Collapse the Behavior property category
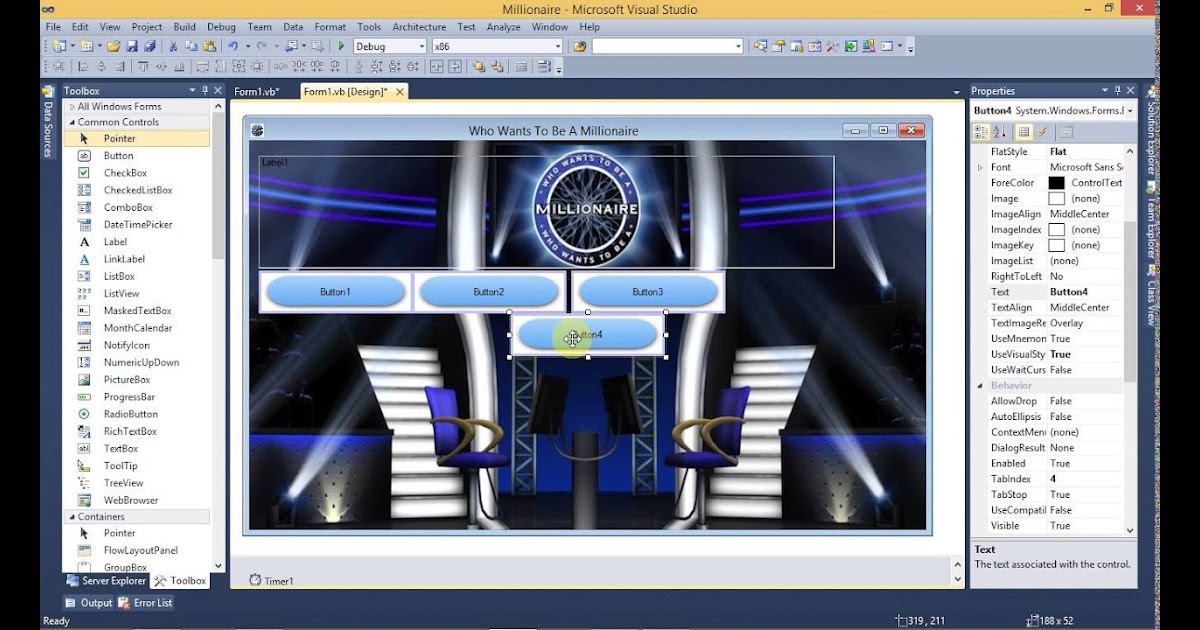 tap(980, 385)
